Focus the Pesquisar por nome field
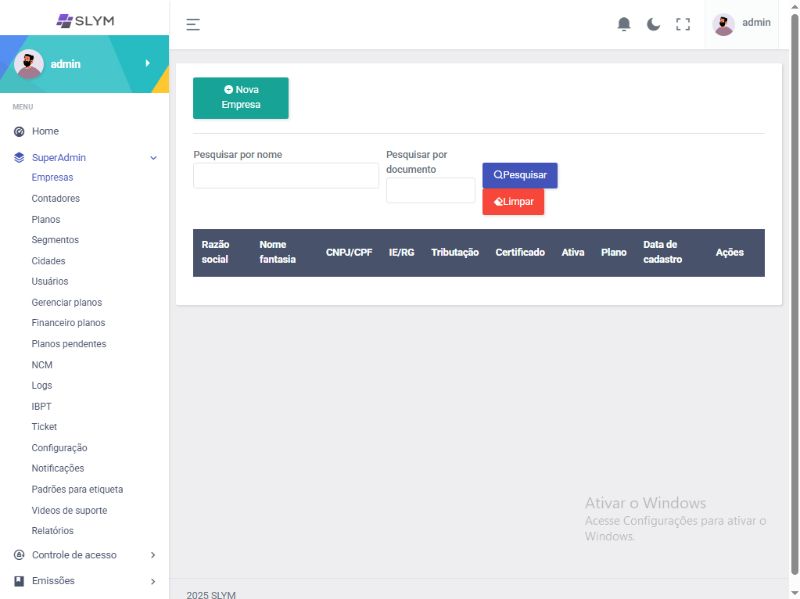The width and height of the screenshot is (800, 599). pos(286,176)
